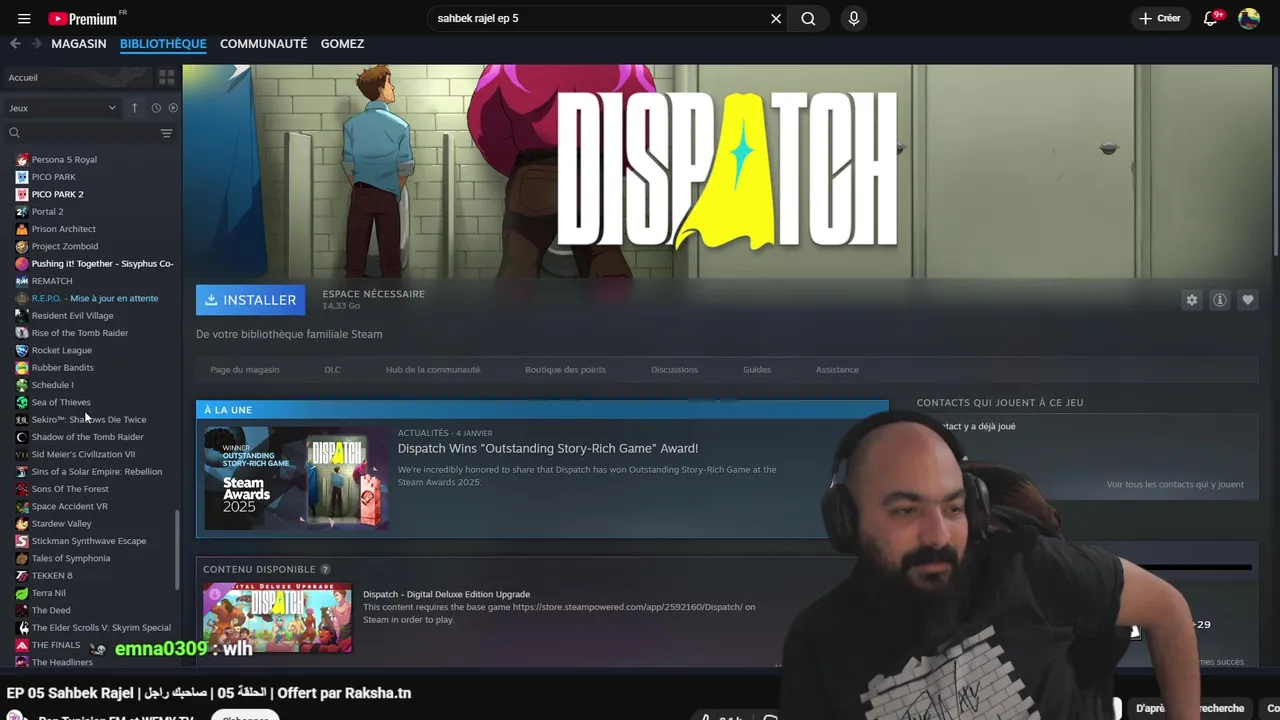Open the YouTube hamburger guide menu
1280x720 pixels.
[x=24, y=18]
